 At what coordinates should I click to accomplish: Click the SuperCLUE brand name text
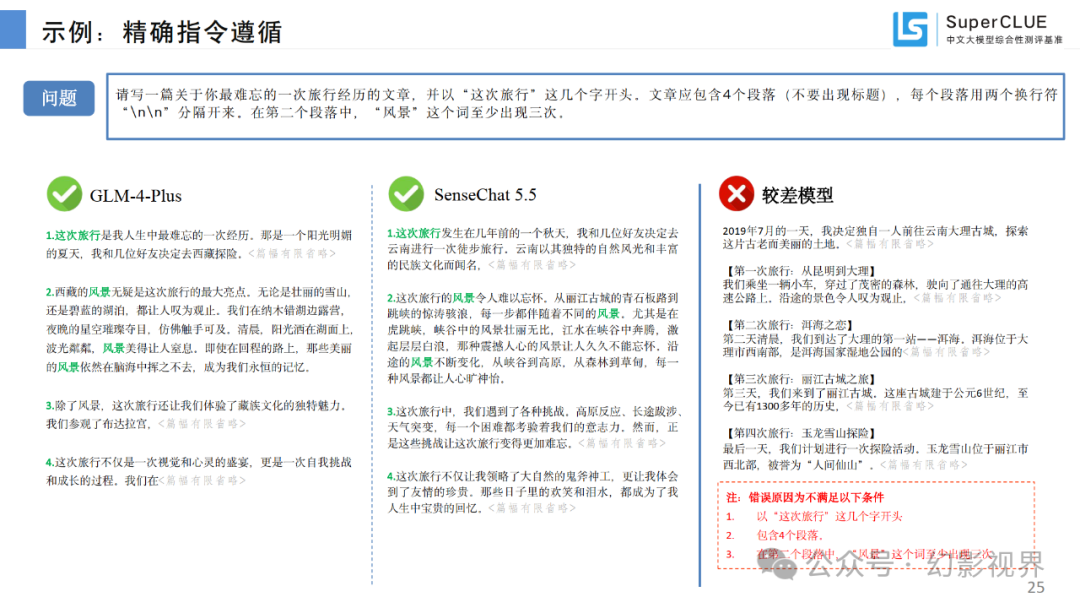[x=996, y=22]
